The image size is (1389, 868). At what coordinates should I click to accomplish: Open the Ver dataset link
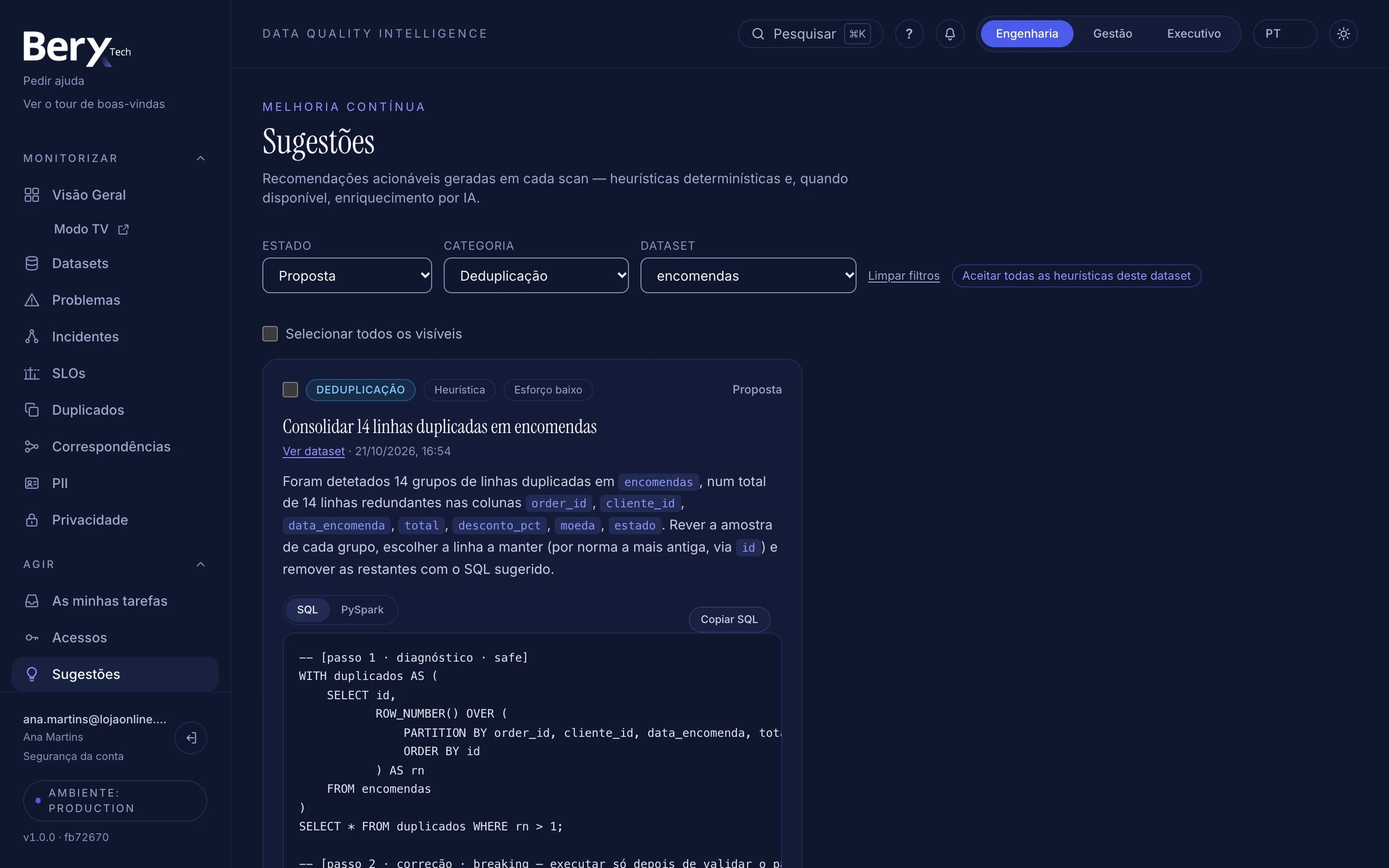pos(313,451)
